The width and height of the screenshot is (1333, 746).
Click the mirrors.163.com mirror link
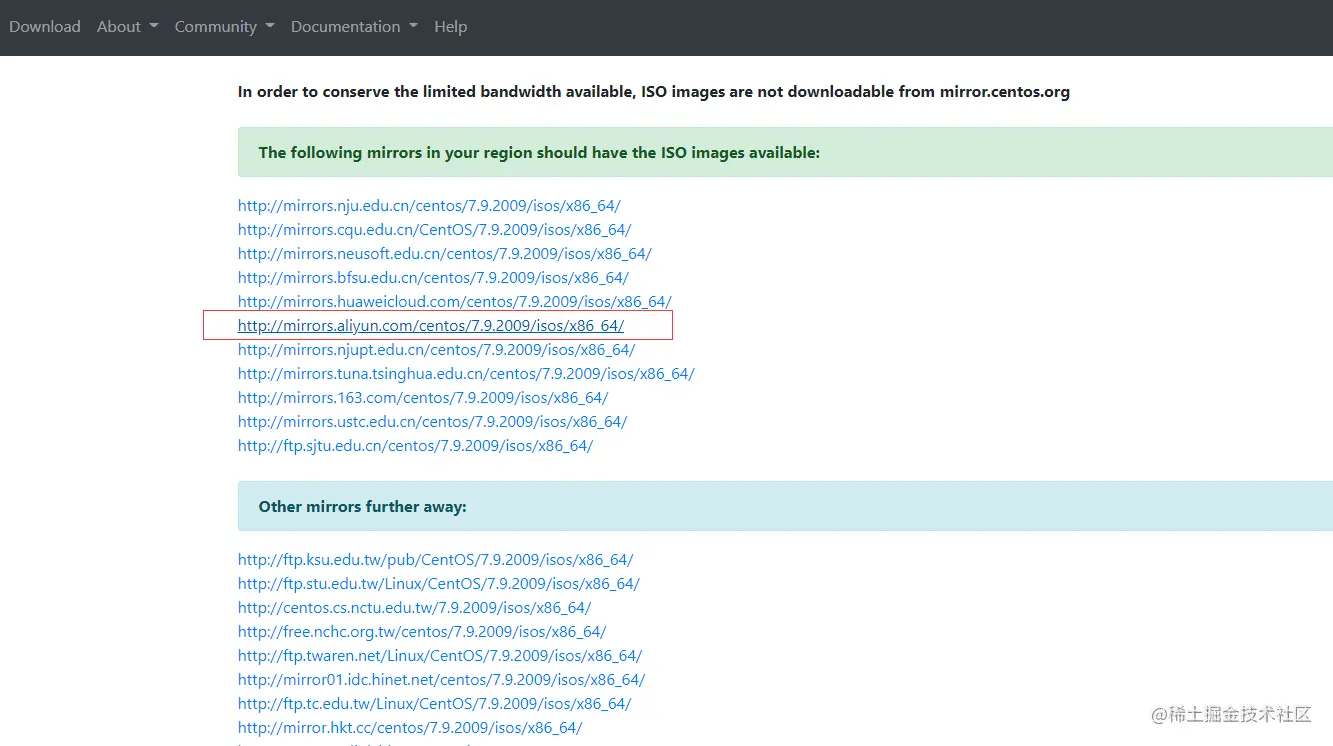(423, 398)
